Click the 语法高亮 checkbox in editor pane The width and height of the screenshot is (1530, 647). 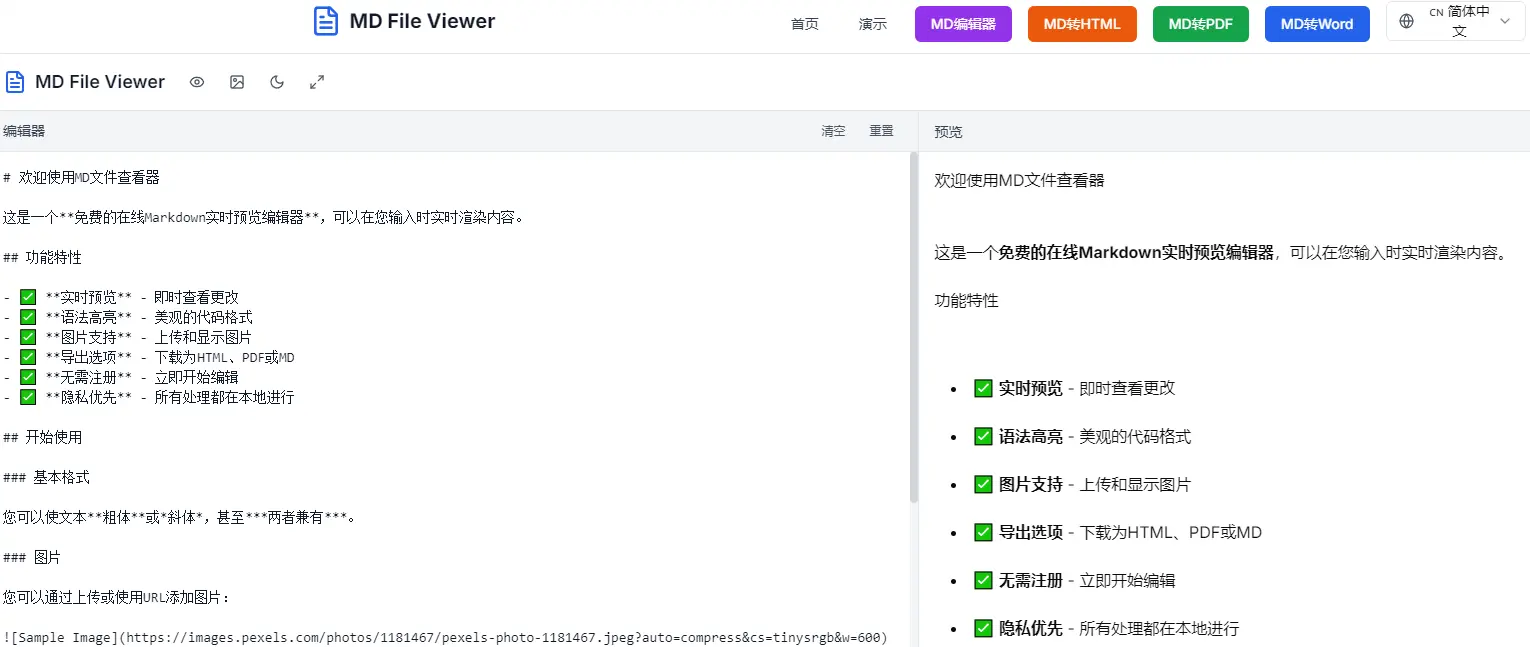point(27,316)
